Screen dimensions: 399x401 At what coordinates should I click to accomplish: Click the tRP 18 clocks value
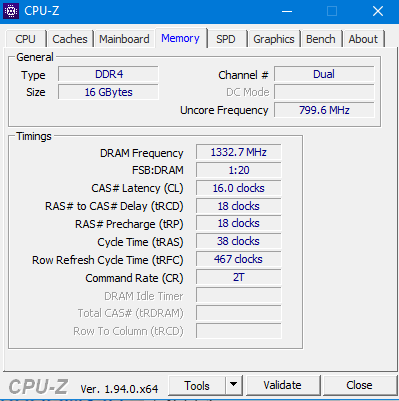(x=239, y=223)
